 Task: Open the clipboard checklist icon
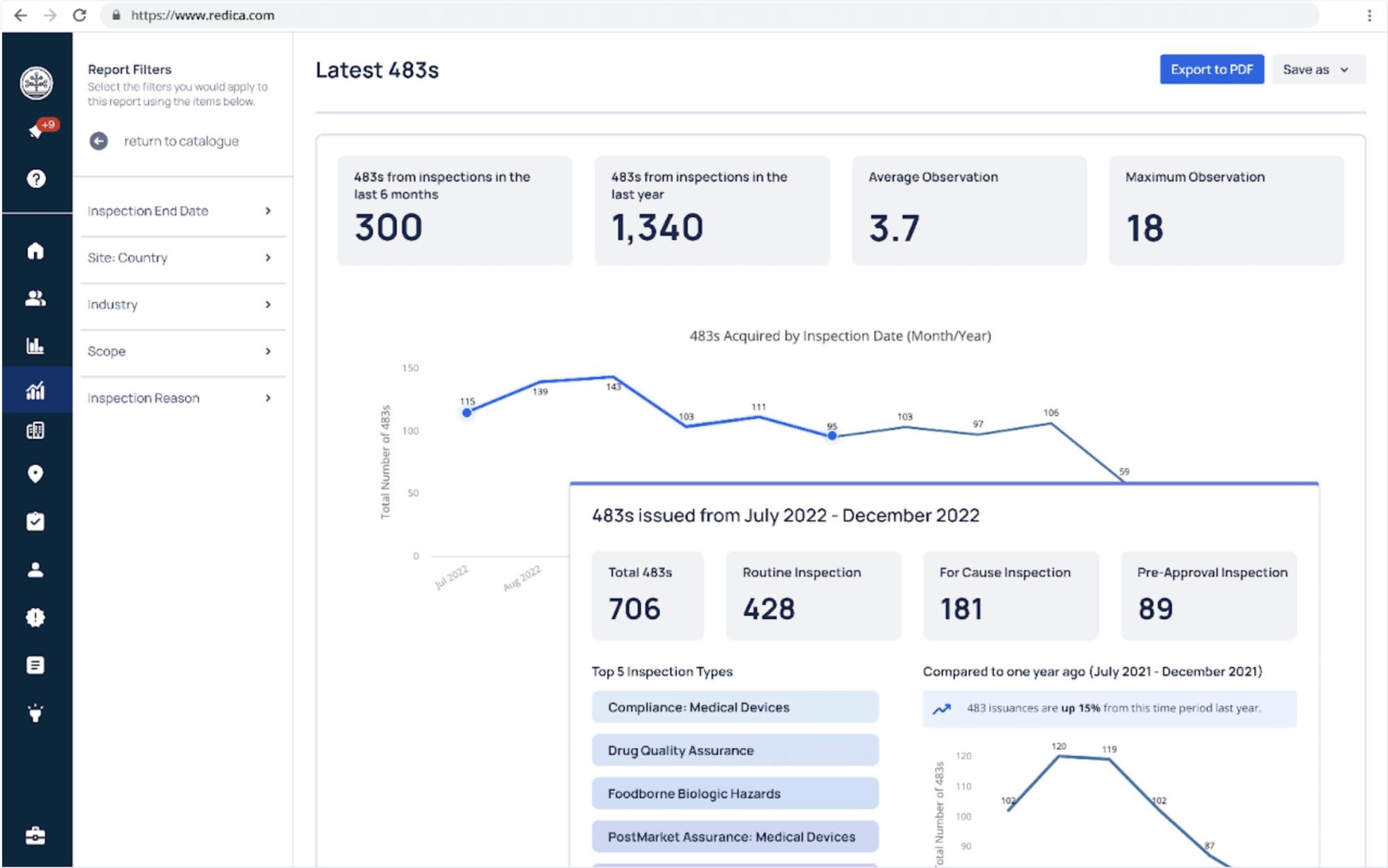[x=36, y=520]
